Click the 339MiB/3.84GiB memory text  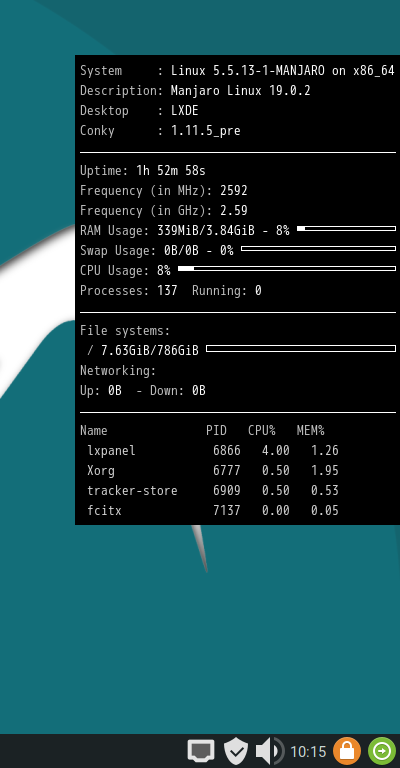(x=206, y=231)
